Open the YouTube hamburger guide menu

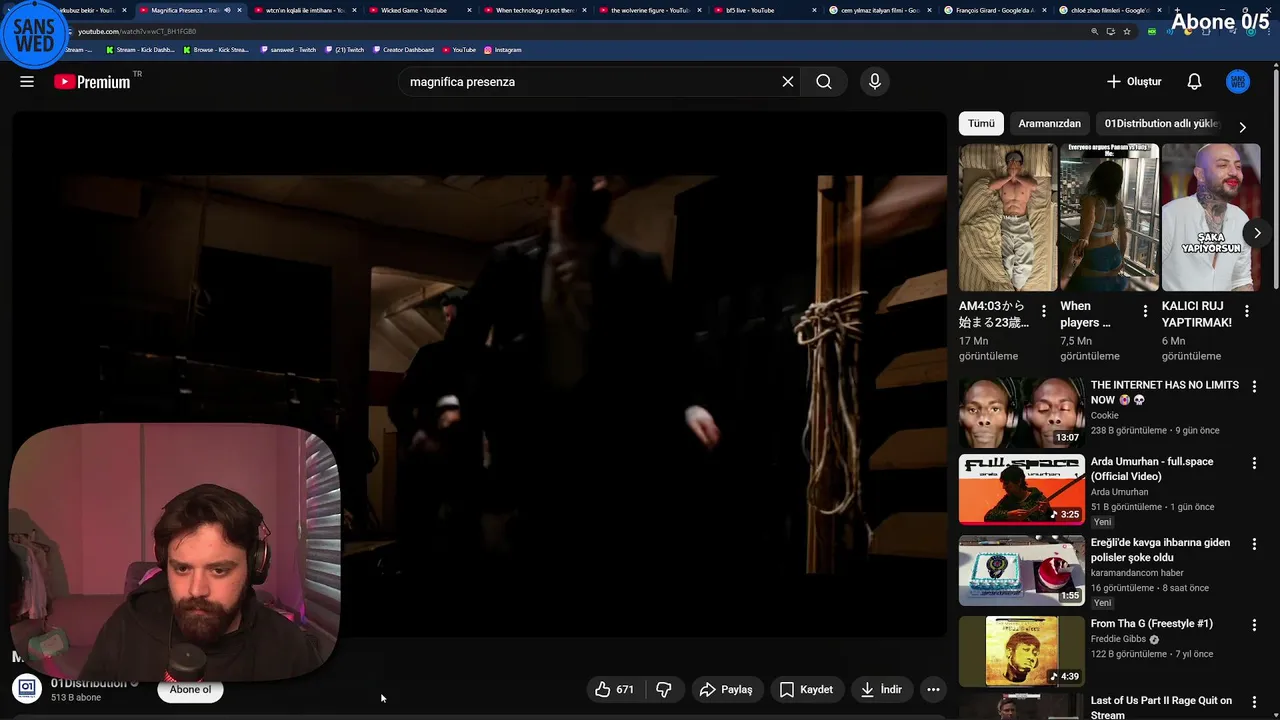click(x=27, y=82)
